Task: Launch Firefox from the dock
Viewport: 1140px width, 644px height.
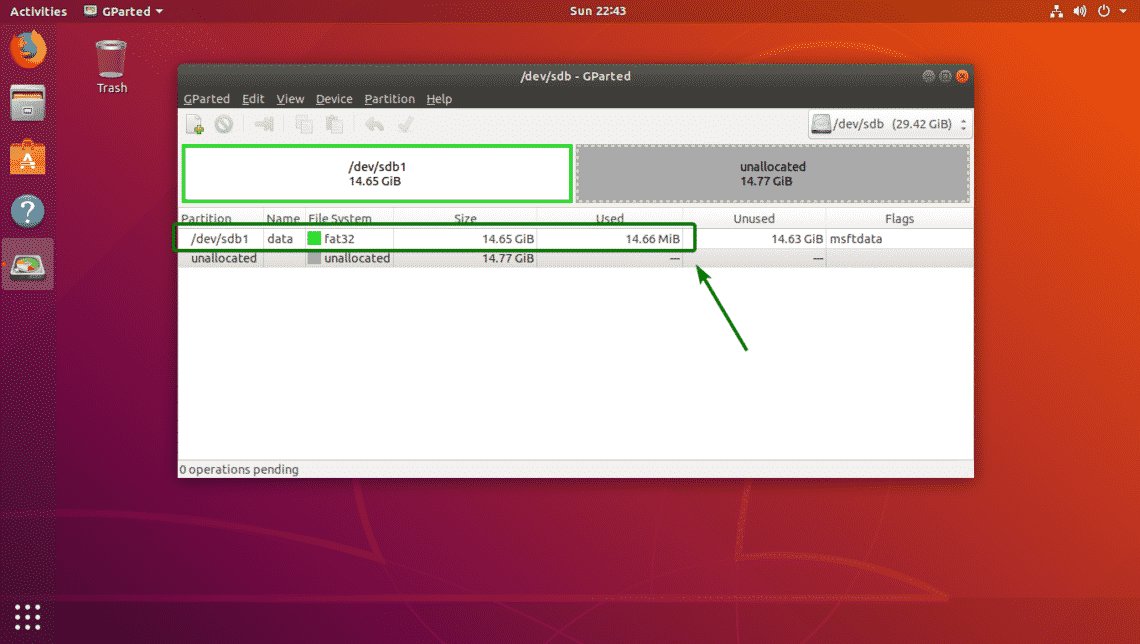Action: (28, 49)
